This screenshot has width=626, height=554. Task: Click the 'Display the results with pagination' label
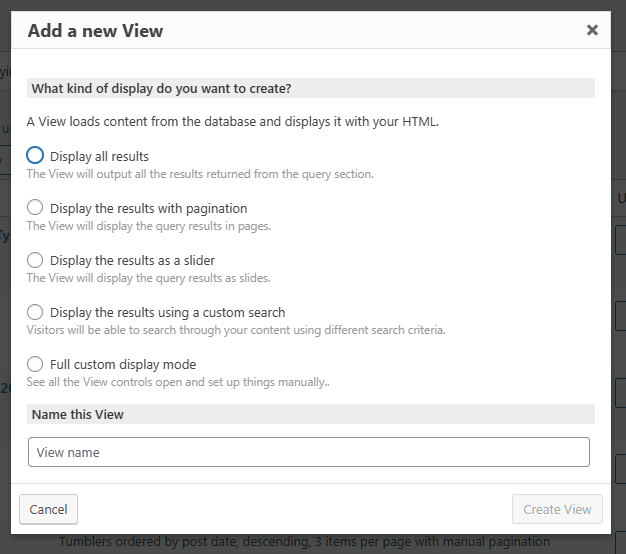point(148,208)
